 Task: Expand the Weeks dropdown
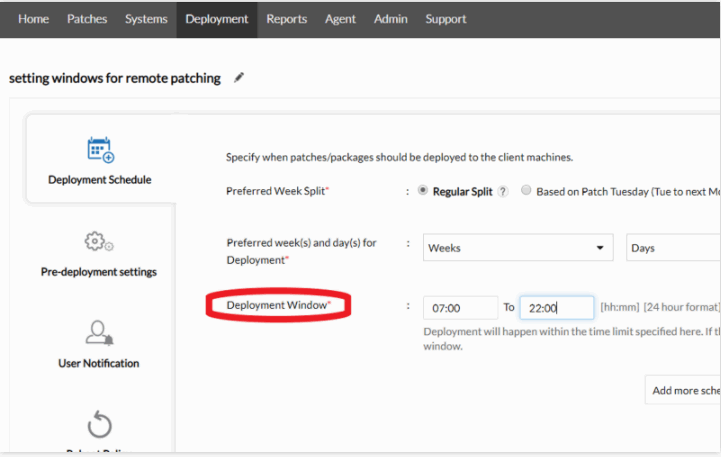click(518, 248)
